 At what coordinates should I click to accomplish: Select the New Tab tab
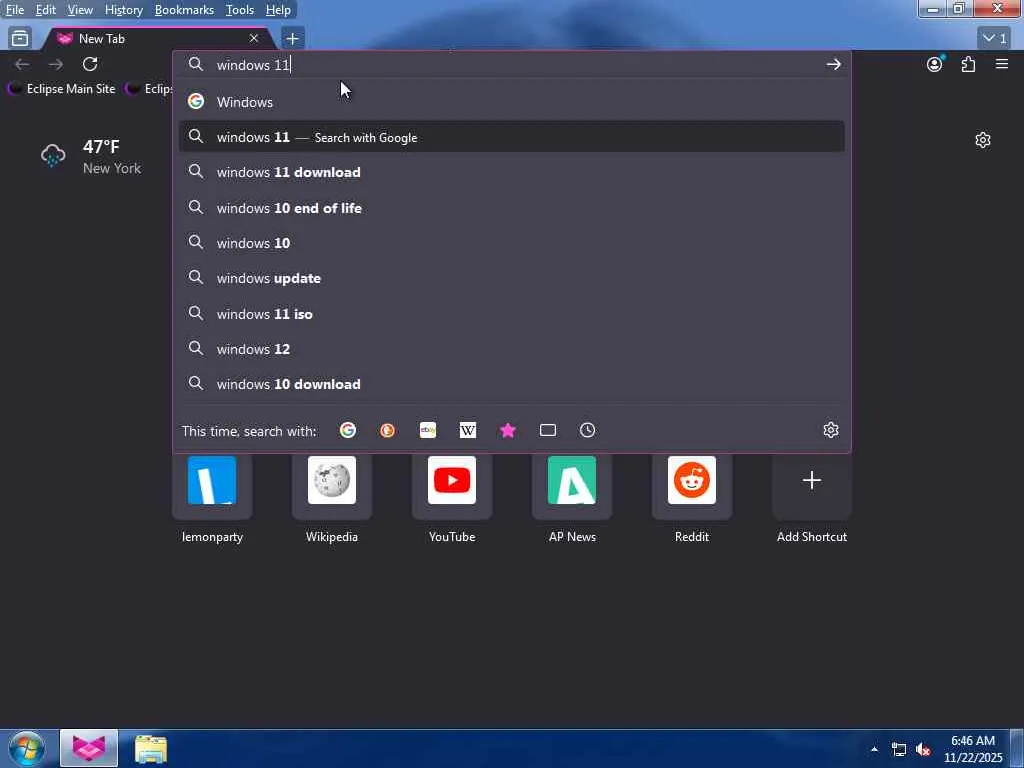[x=157, y=39]
